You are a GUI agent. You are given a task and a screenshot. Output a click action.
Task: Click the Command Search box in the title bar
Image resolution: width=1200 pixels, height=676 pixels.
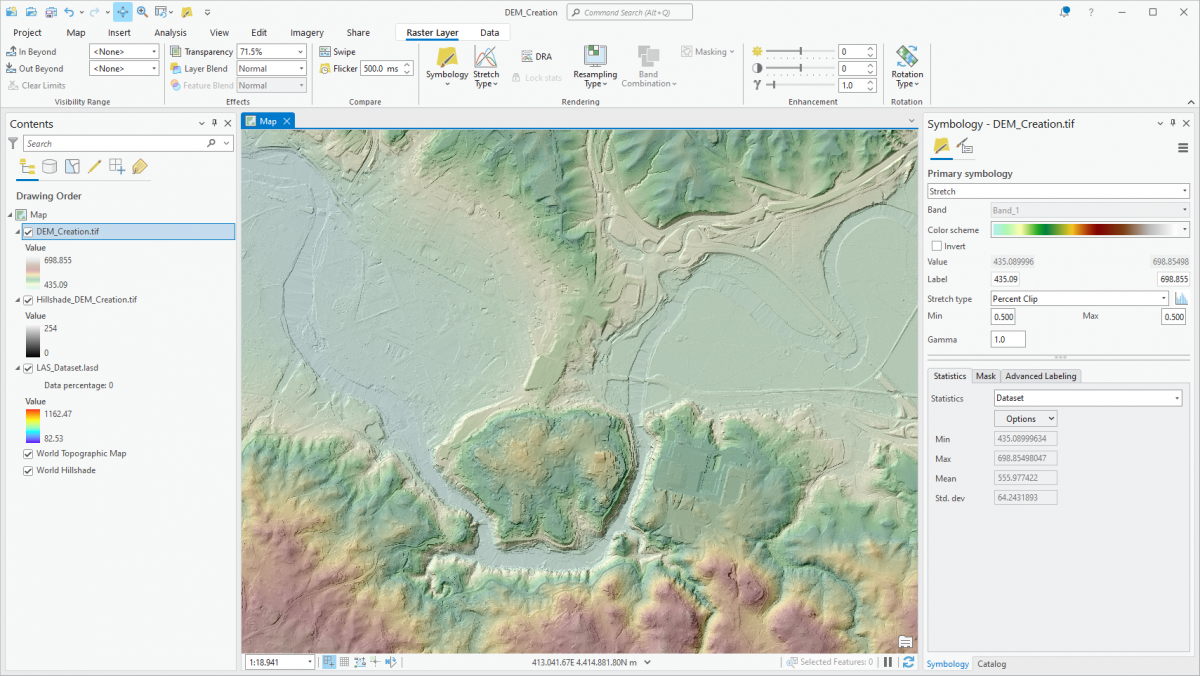click(x=628, y=12)
